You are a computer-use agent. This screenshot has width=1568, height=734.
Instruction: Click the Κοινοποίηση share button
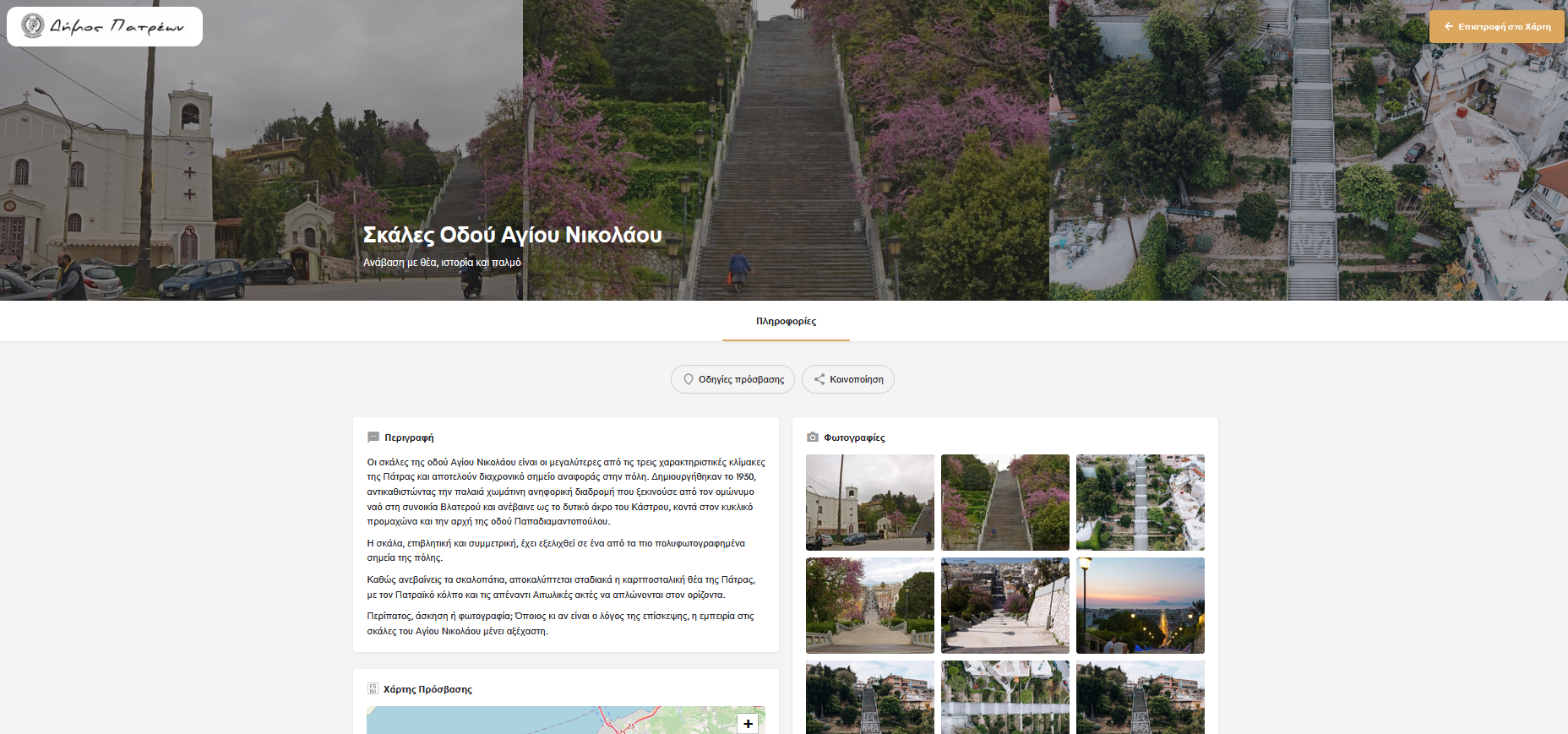point(848,379)
